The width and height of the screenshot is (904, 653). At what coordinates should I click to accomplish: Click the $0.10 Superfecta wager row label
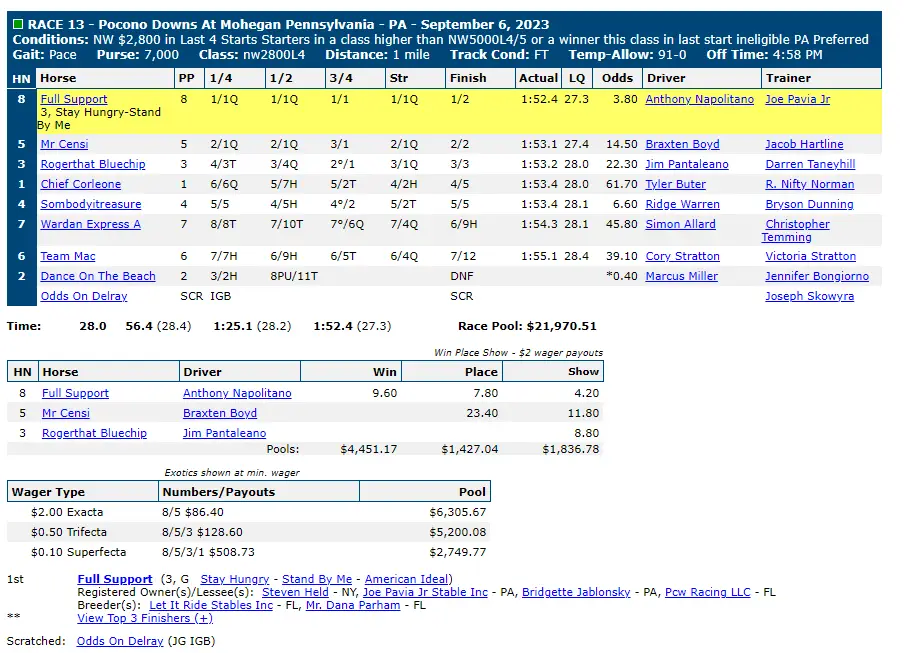pos(78,552)
